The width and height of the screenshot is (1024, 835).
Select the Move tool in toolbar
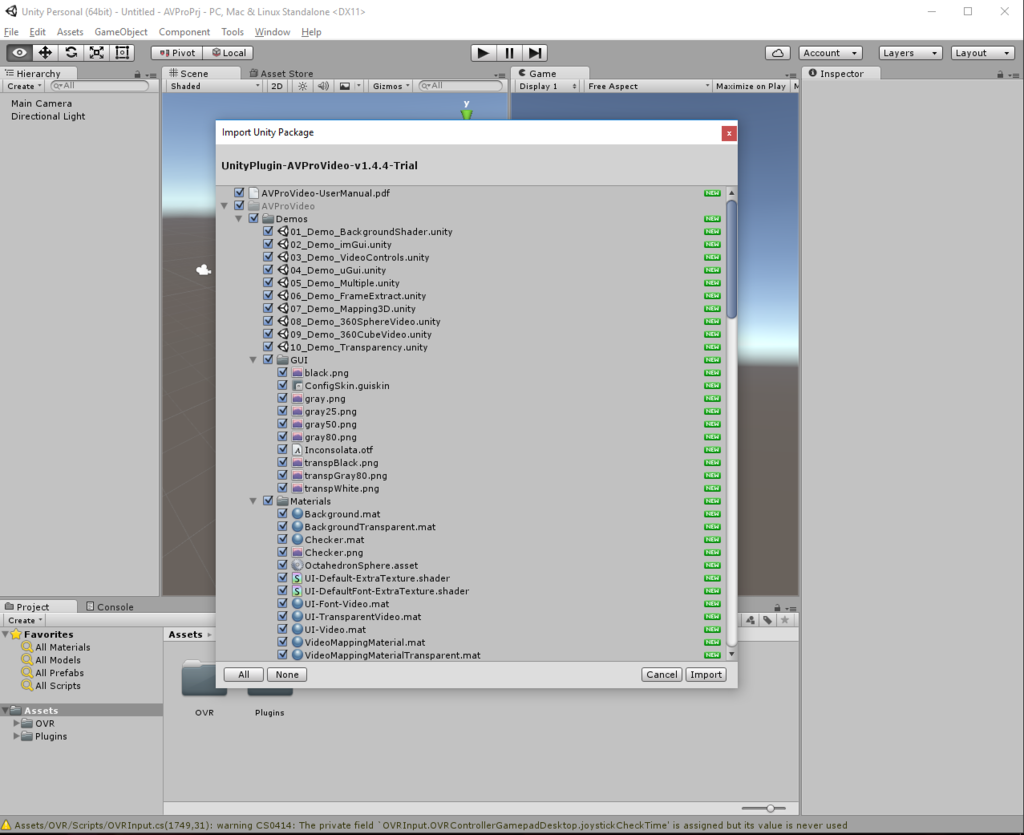[x=45, y=53]
